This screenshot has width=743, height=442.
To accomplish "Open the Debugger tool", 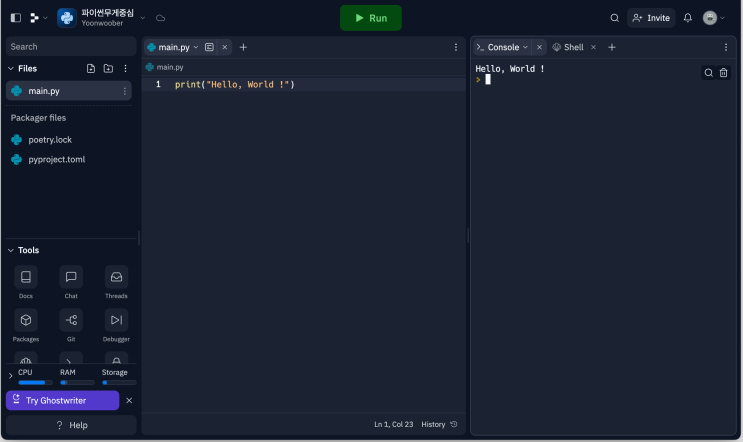I will (116, 320).
